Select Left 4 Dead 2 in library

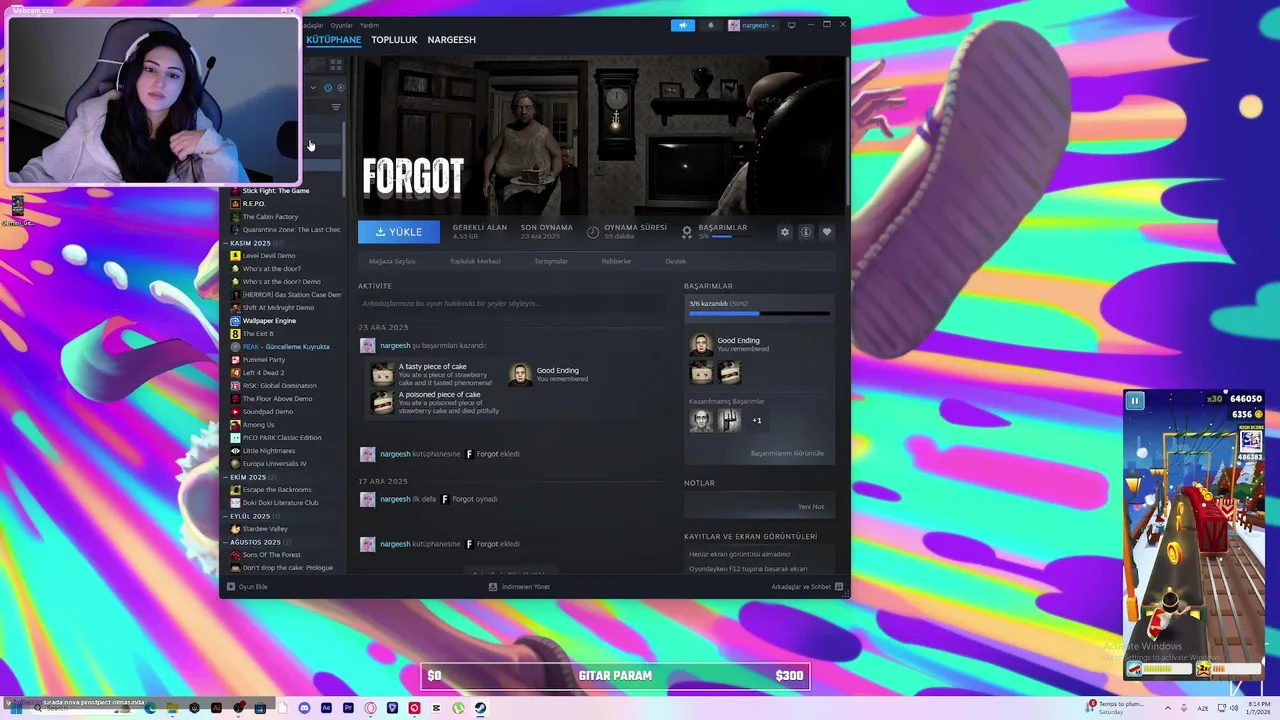pyautogui.click(x=263, y=373)
